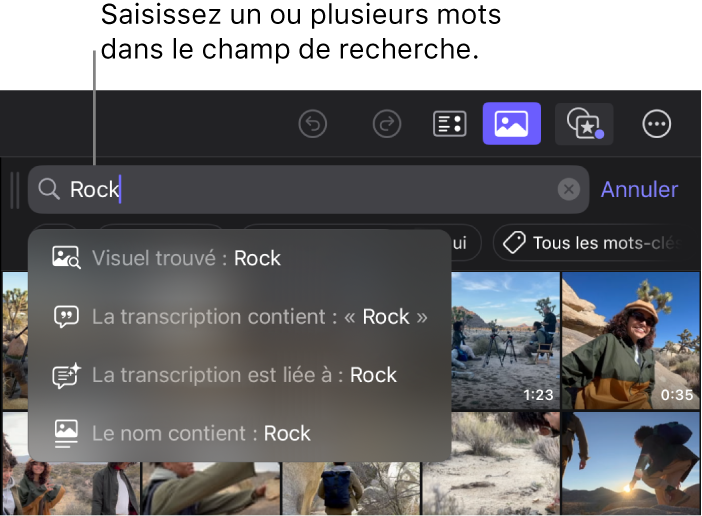This screenshot has height=516, width=702.
Task: Select the pointing arm thumbnail
Action: (x=211, y=488)
